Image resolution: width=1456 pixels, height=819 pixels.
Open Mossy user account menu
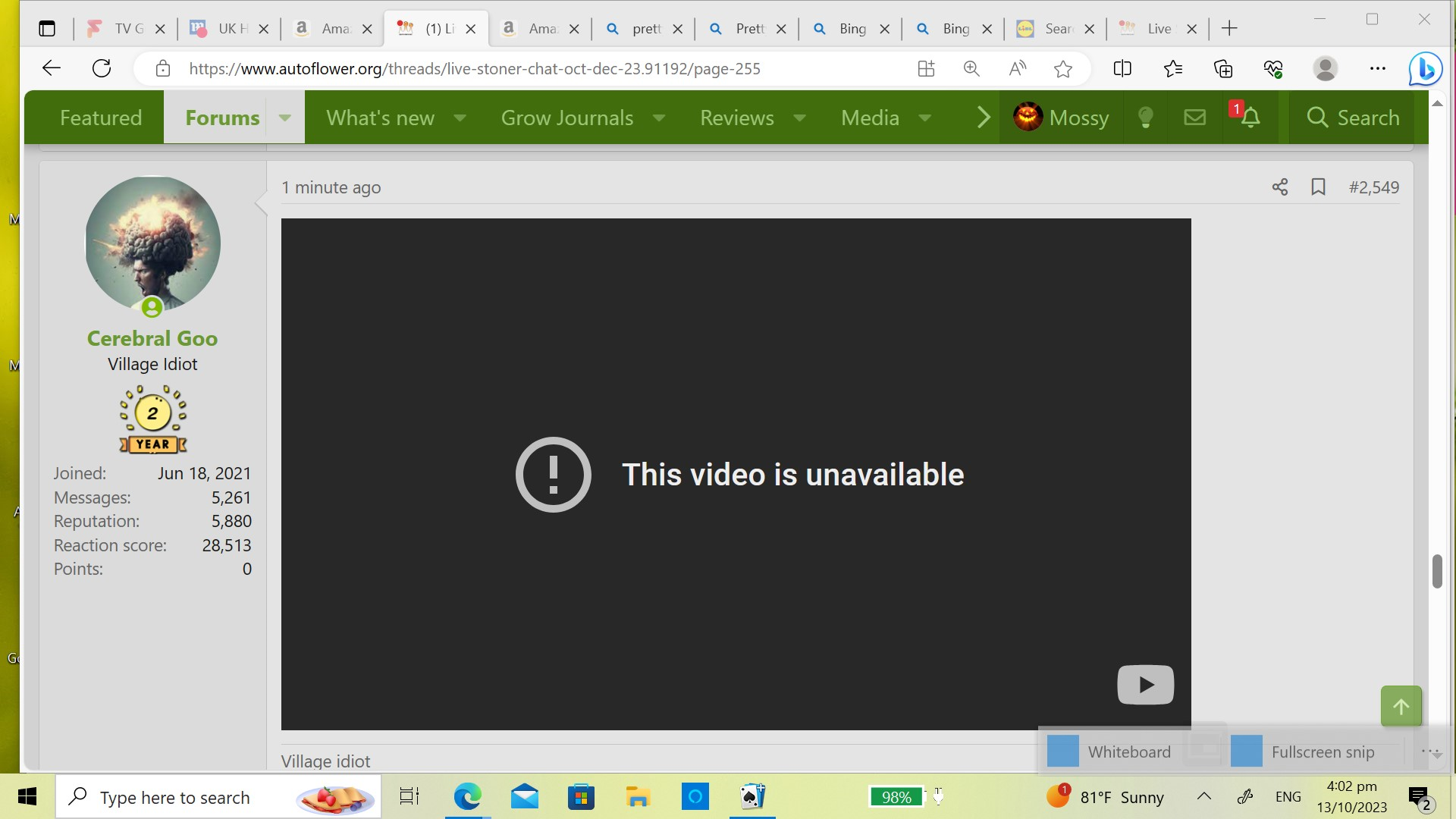click(x=1061, y=118)
